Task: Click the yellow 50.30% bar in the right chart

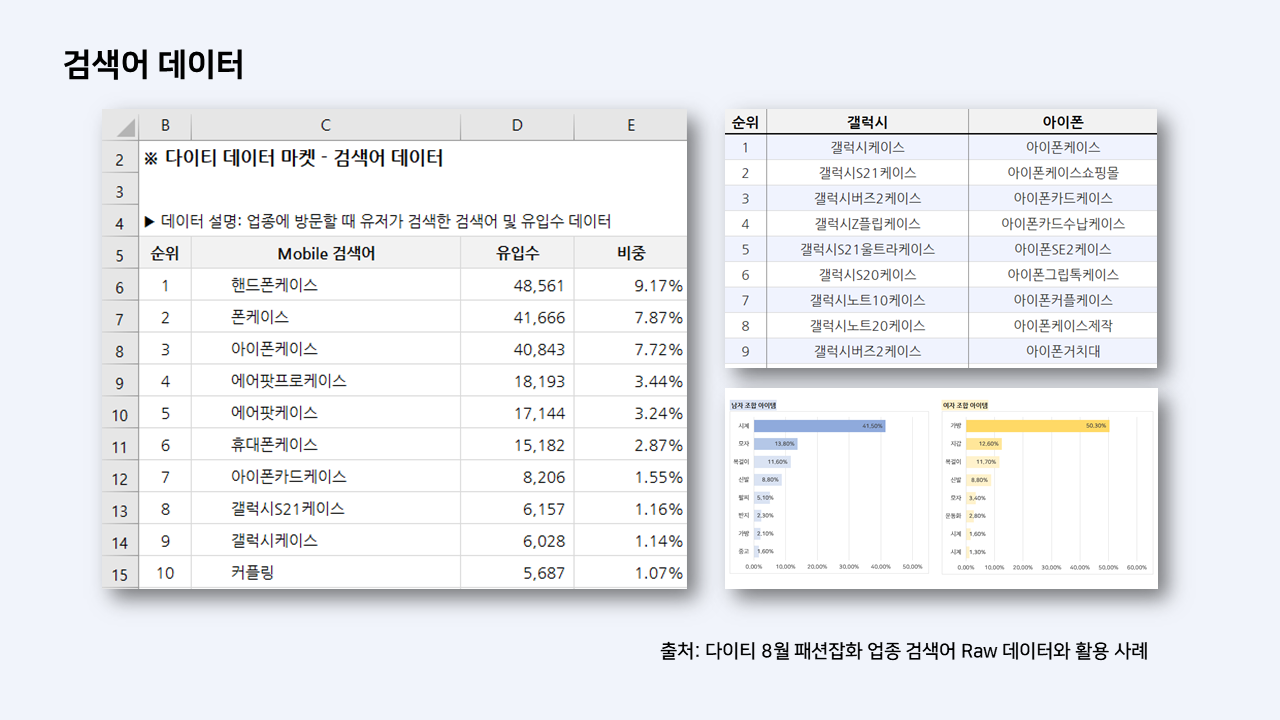Action: [1038, 426]
